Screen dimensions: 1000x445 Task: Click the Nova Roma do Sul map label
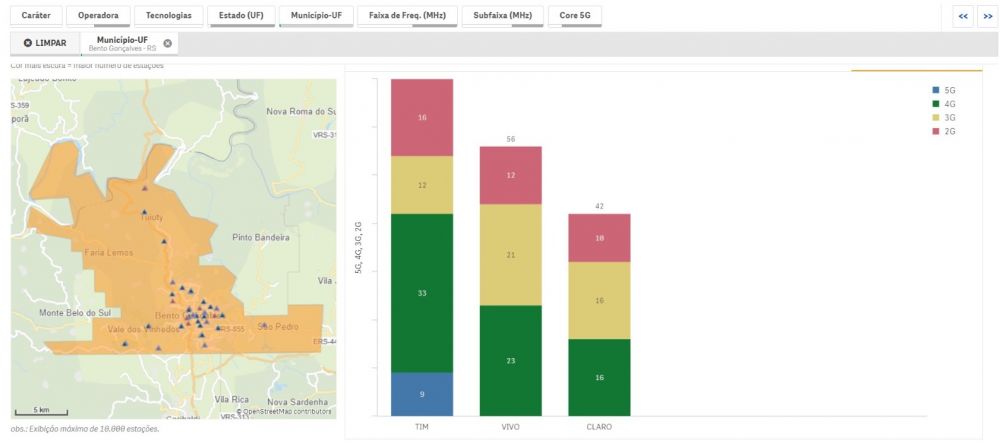[301, 111]
